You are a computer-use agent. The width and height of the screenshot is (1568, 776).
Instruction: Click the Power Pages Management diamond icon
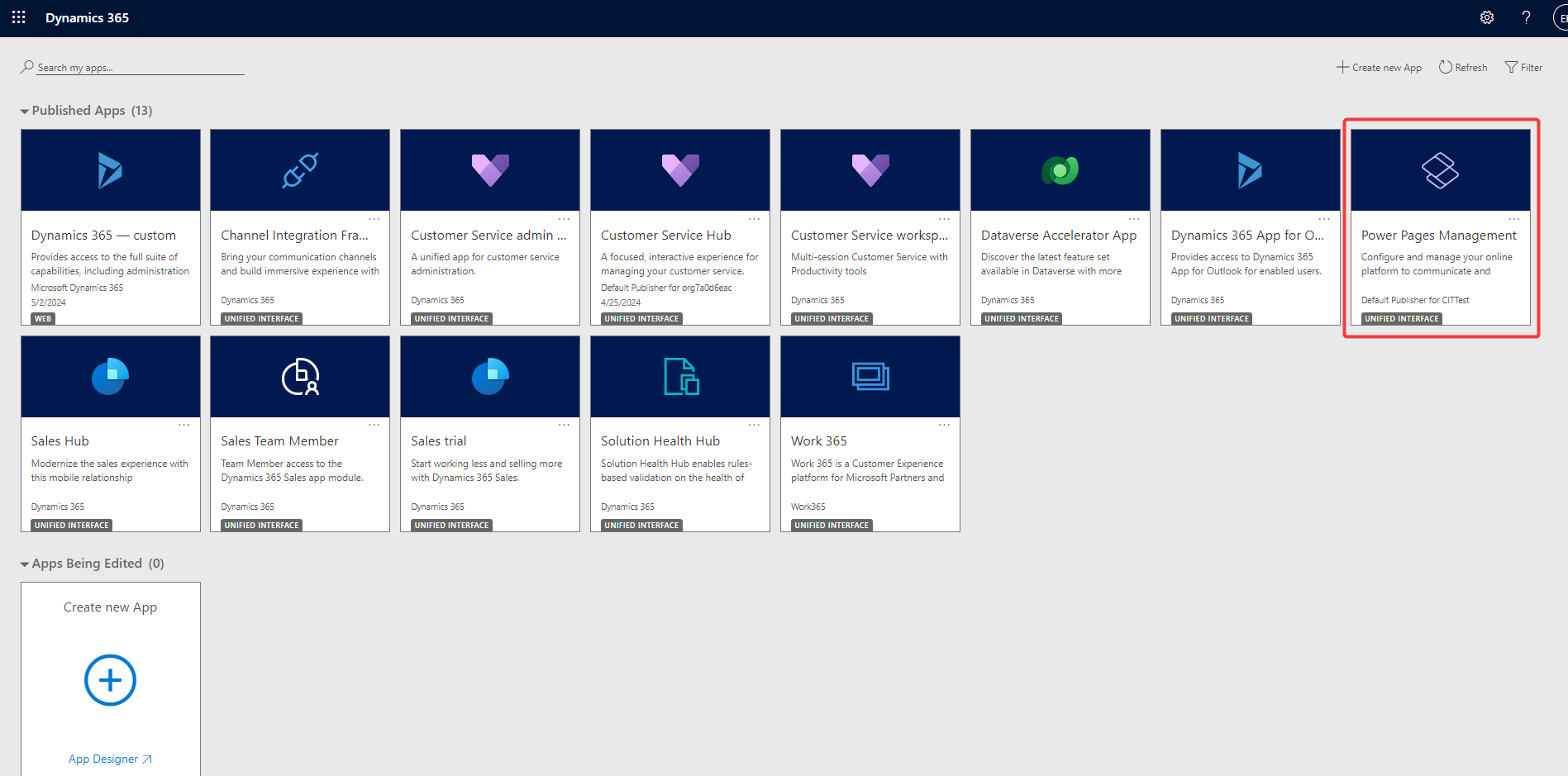[1440, 170]
